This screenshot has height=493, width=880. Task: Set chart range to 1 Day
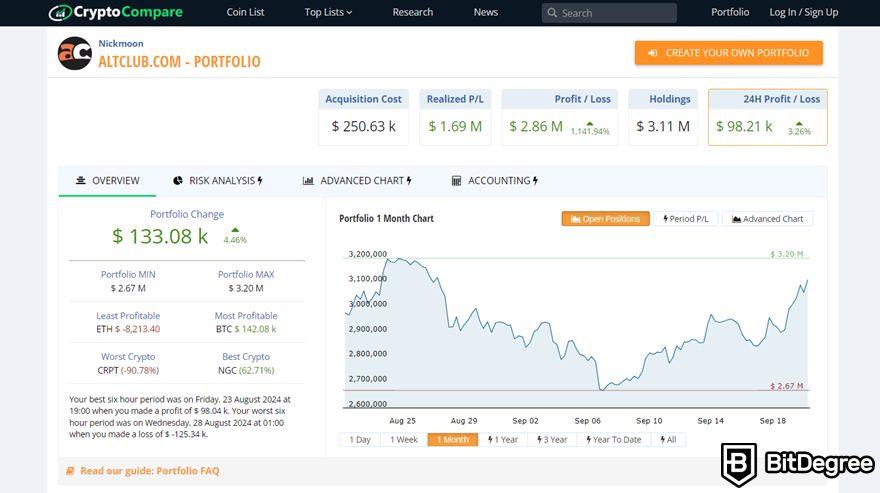[360, 440]
